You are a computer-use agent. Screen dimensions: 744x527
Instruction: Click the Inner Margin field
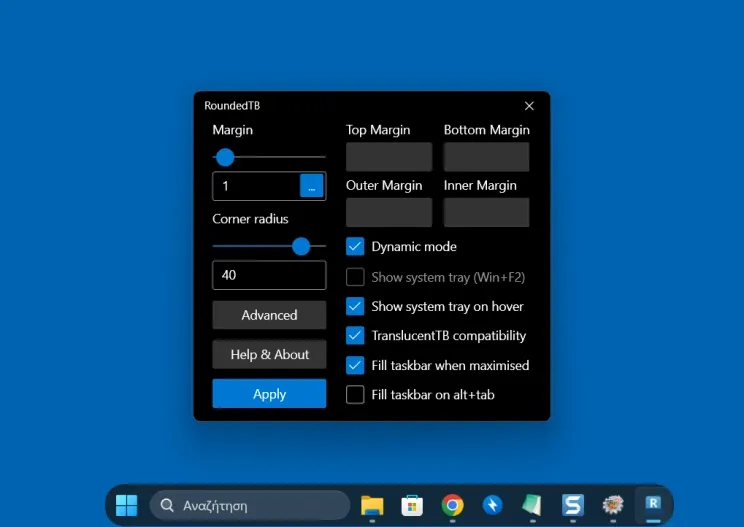(x=486, y=213)
